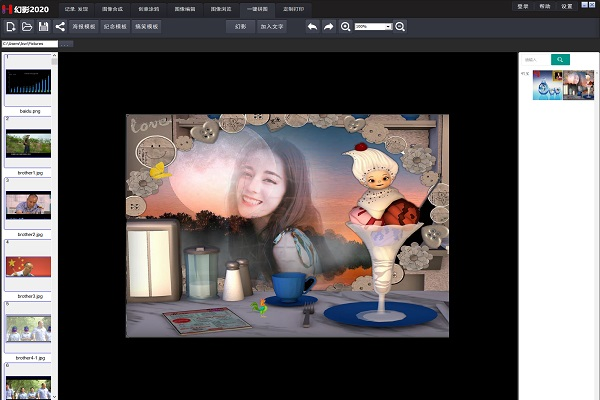Click the zoom out magnifier

[x=400, y=27]
